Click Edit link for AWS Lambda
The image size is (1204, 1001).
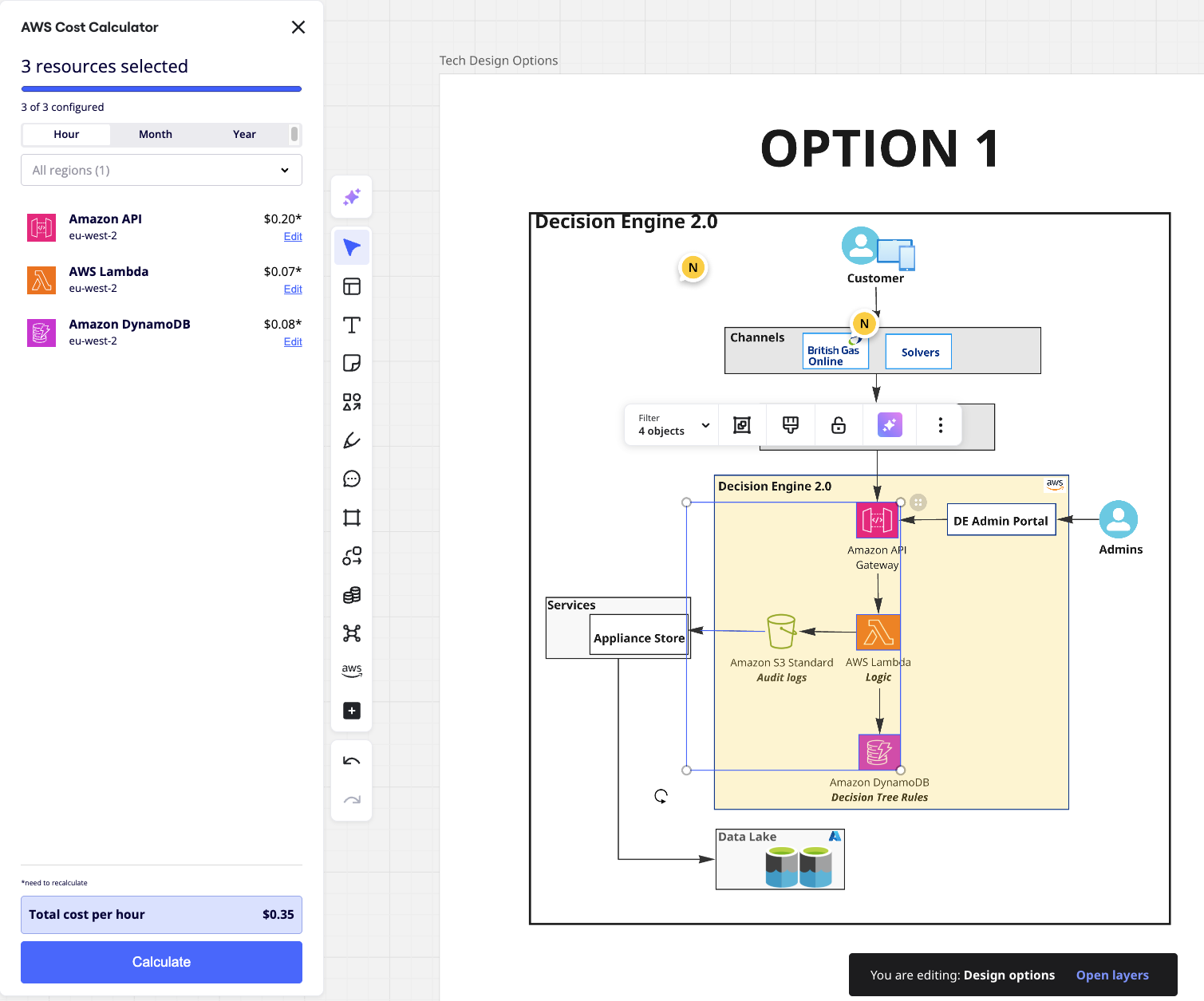pos(293,289)
